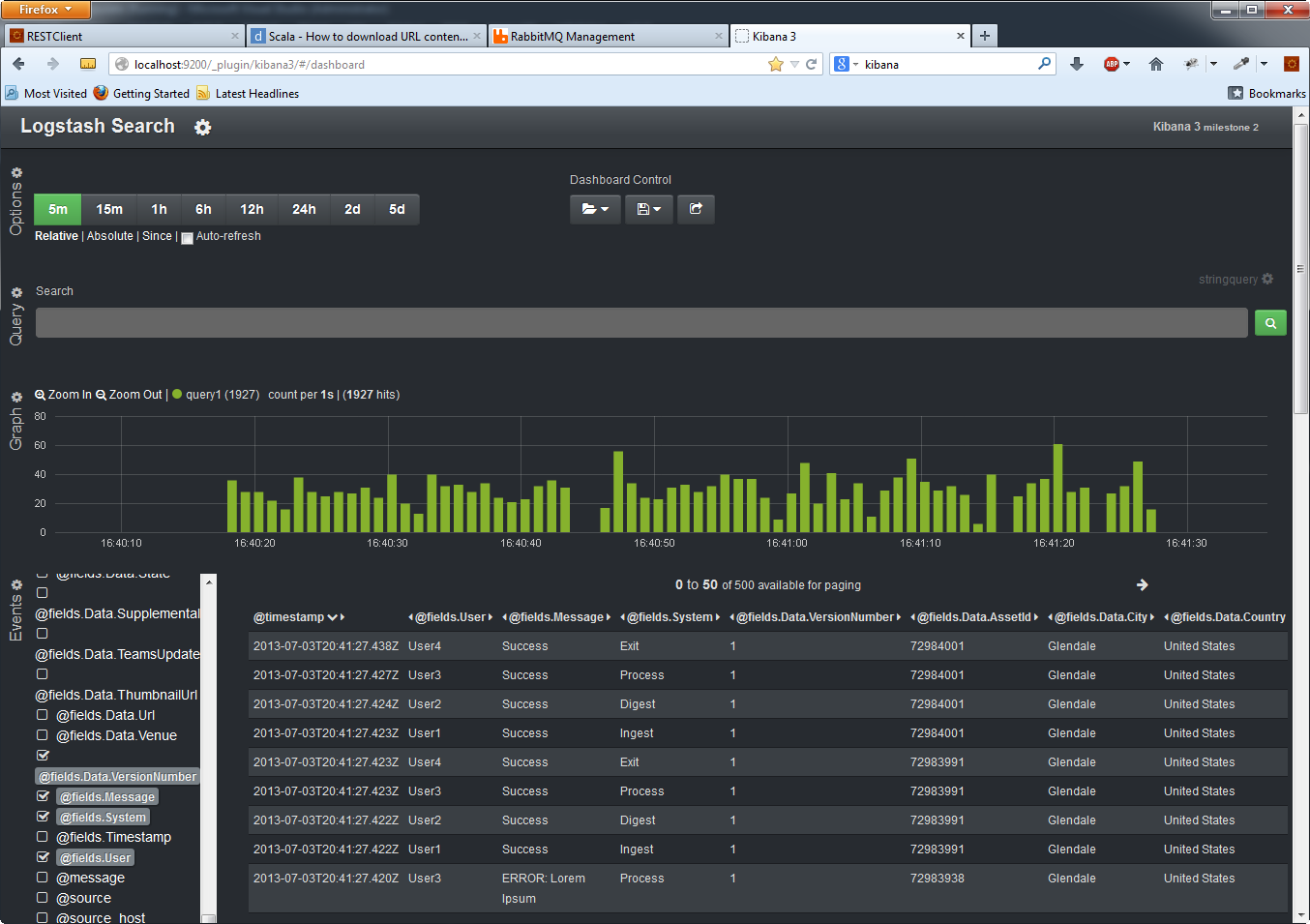Check the @message field checkbox

42,878
